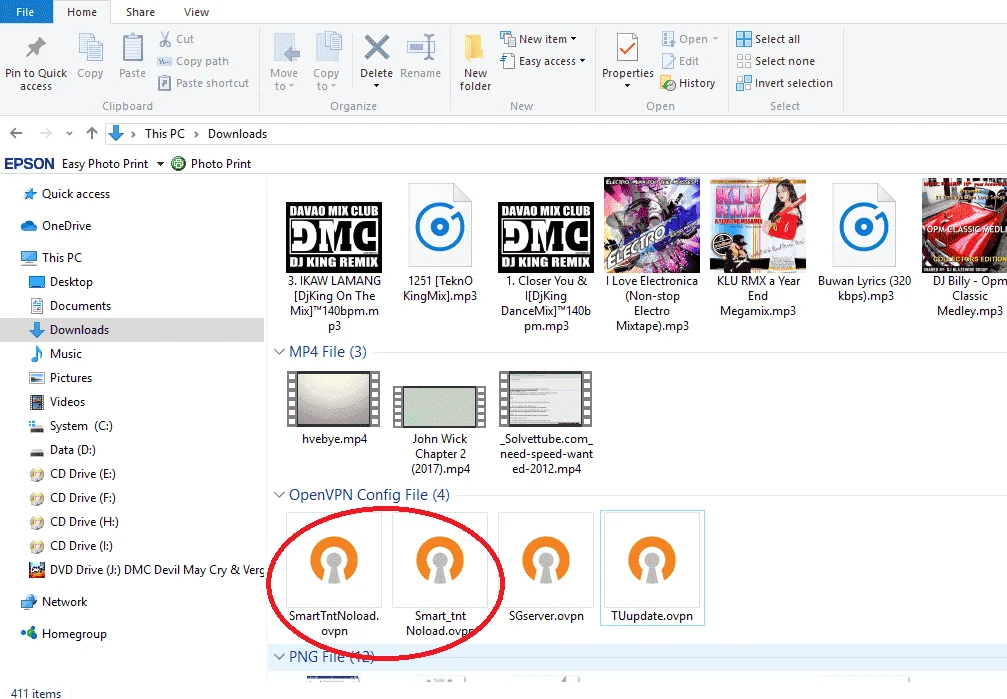Open CD Drive (E:) in sidebar
Viewport: 1007px width, 699px height.
point(73,474)
